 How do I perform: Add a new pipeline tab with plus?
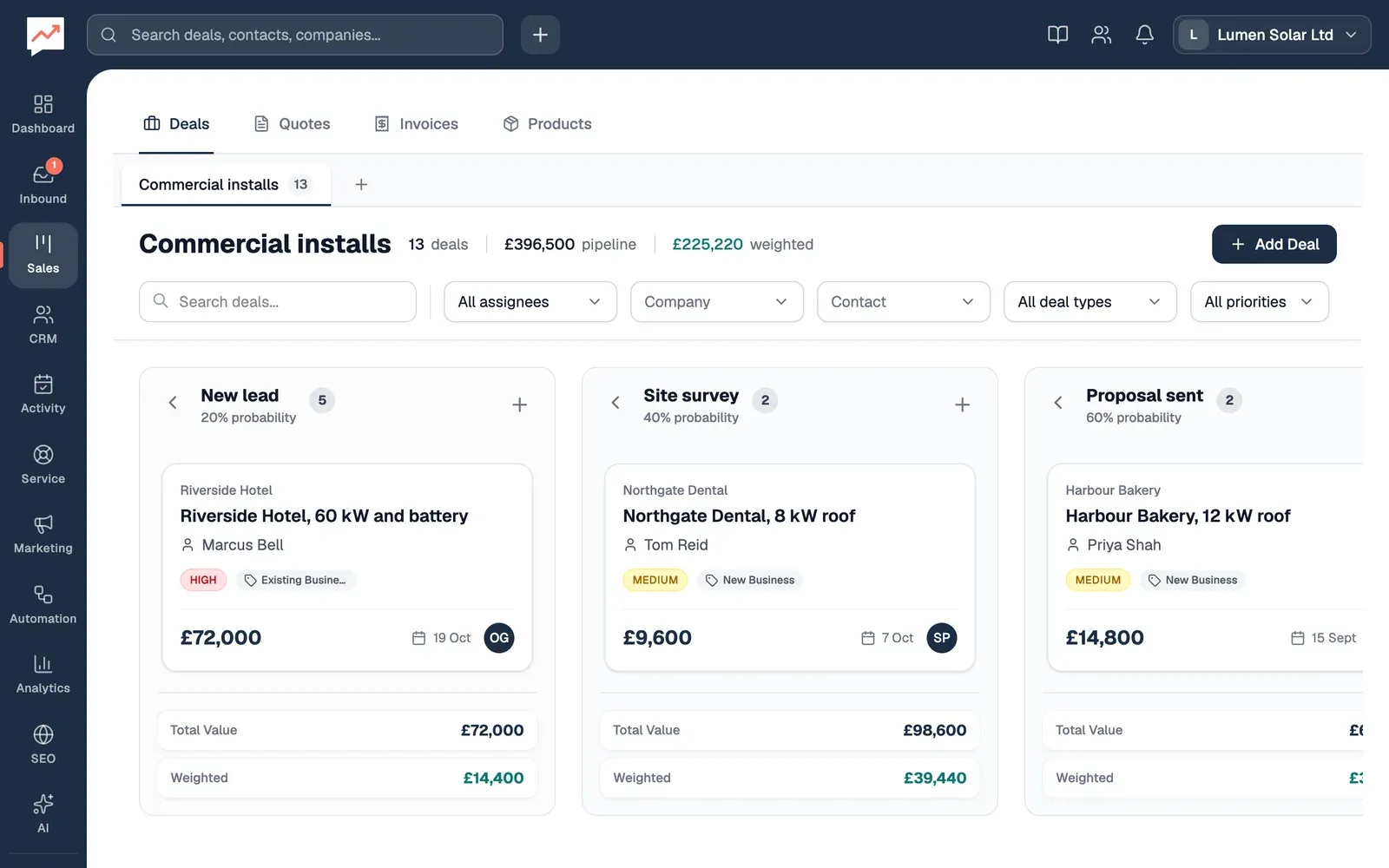click(361, 184)
